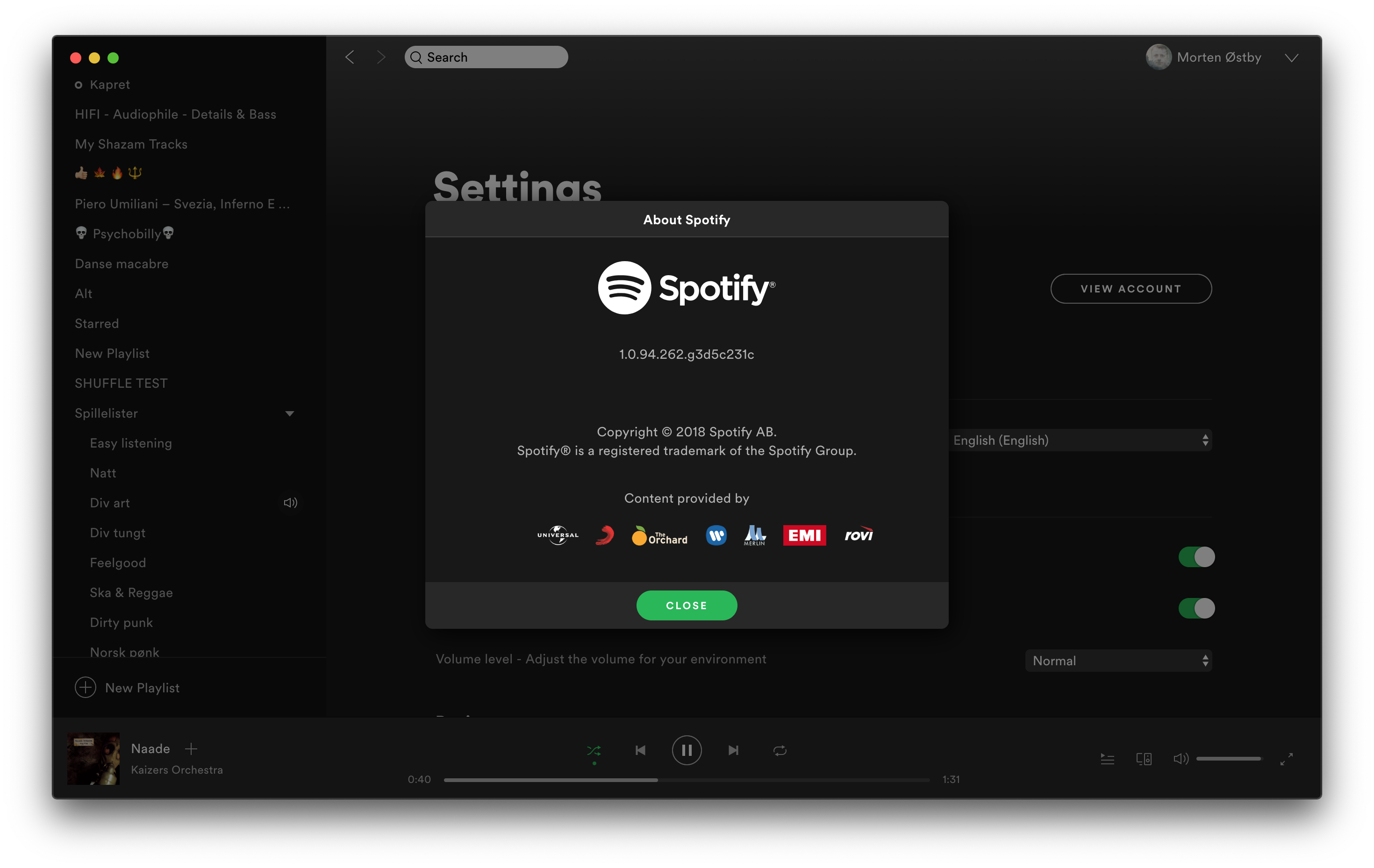1374x868 pixels.
Task: Open the Starred playlist
Action: [x=97, y=323]
